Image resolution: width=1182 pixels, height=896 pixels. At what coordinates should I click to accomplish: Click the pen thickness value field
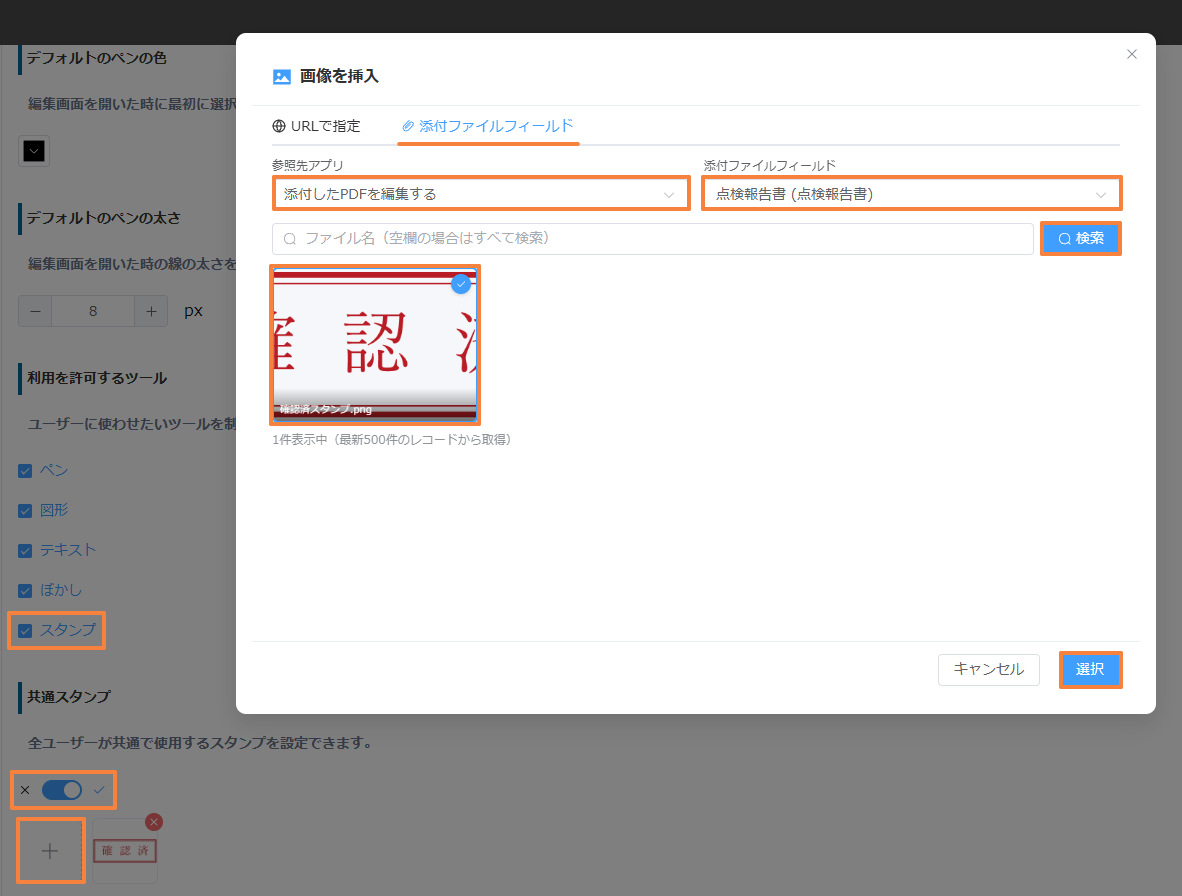pyautogui.click(x=93, y=311)
